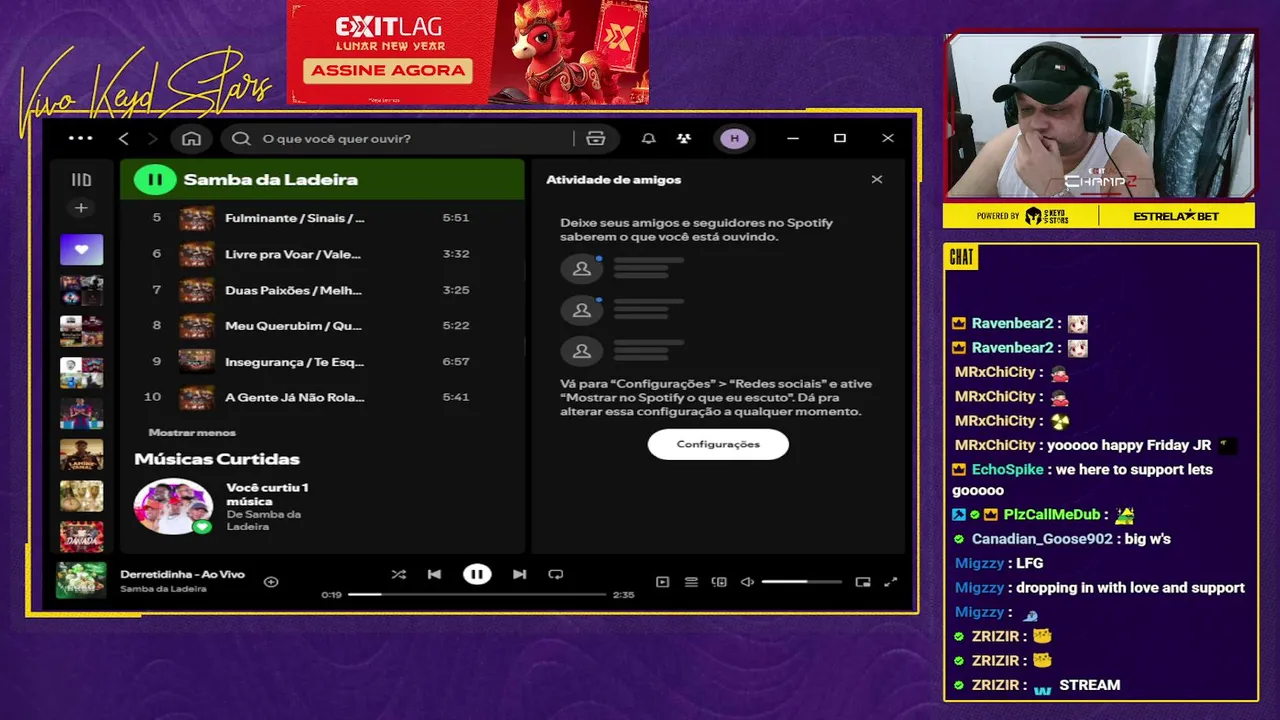Image resolution: width=1280 pixels, height=720 pixels.
Task: Toggle repeat mode
Action: 556,574
